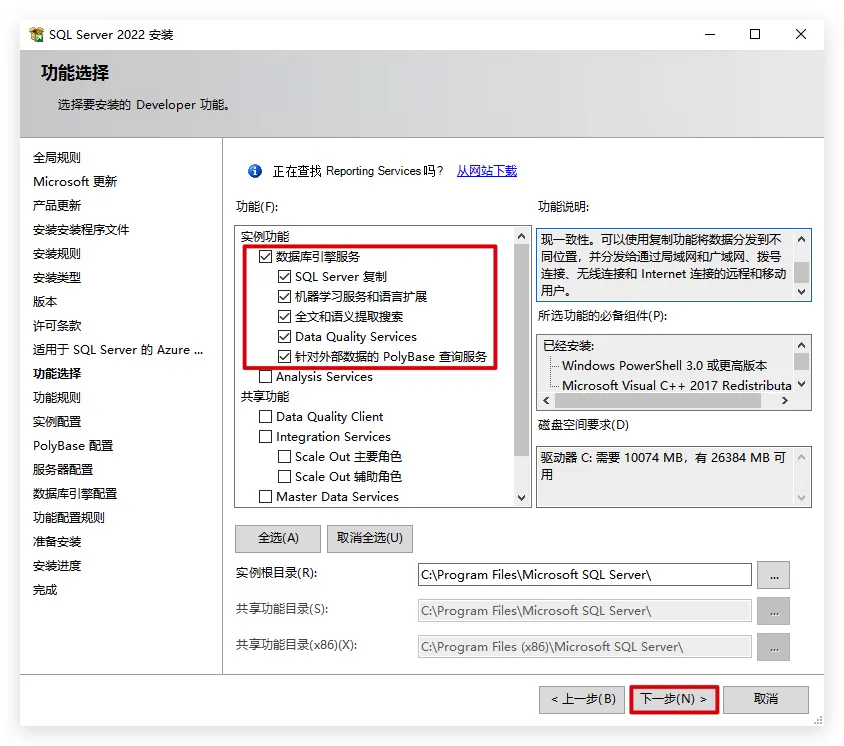Viewport: 844px width, 746px height.
Task: Click the 全选(A) button
Action: click(x=278, y=538)
